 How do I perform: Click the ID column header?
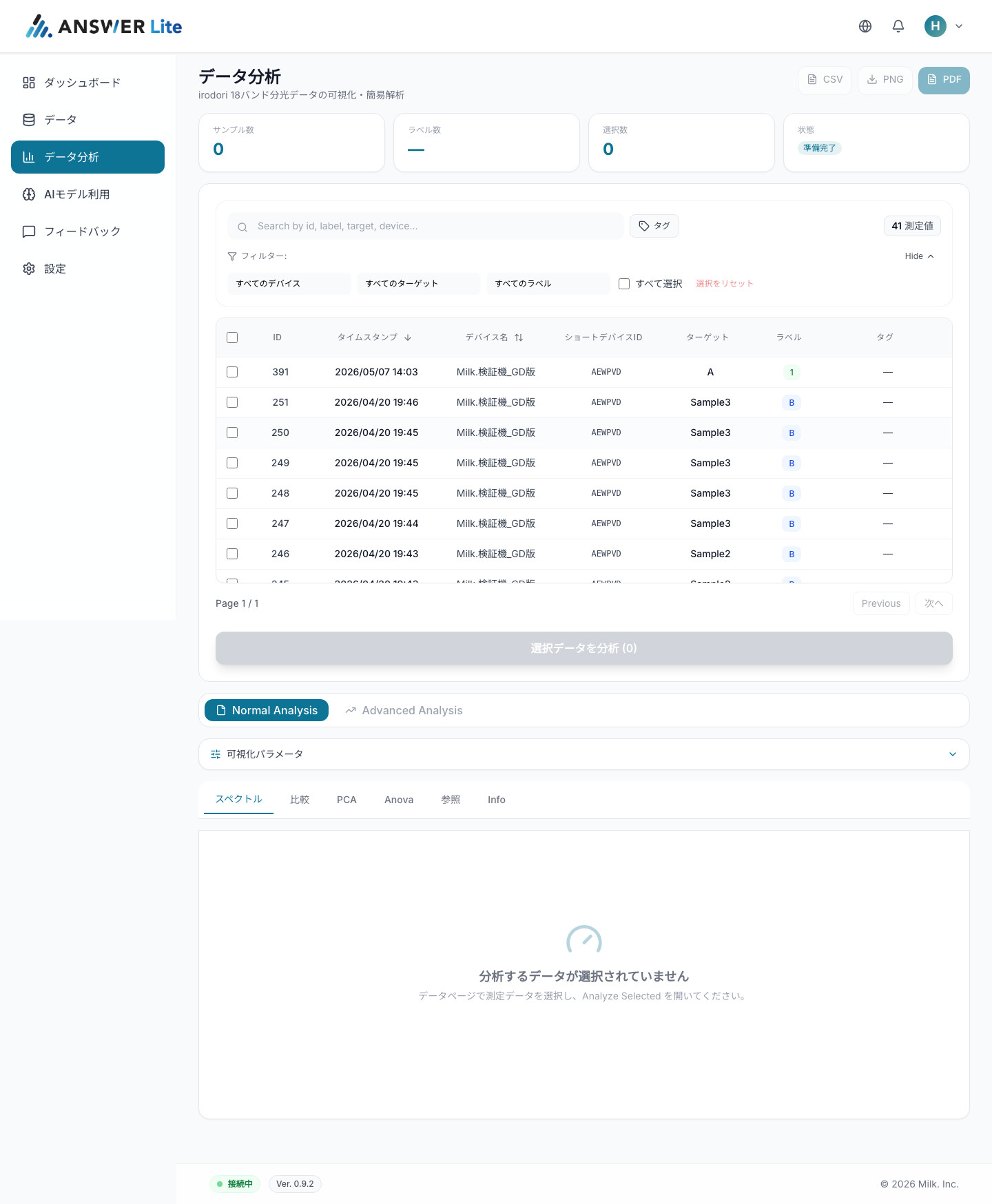(277, 338)
